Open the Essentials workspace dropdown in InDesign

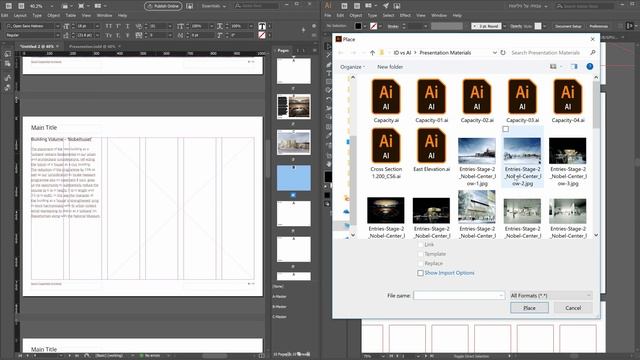tap(214, 6)
